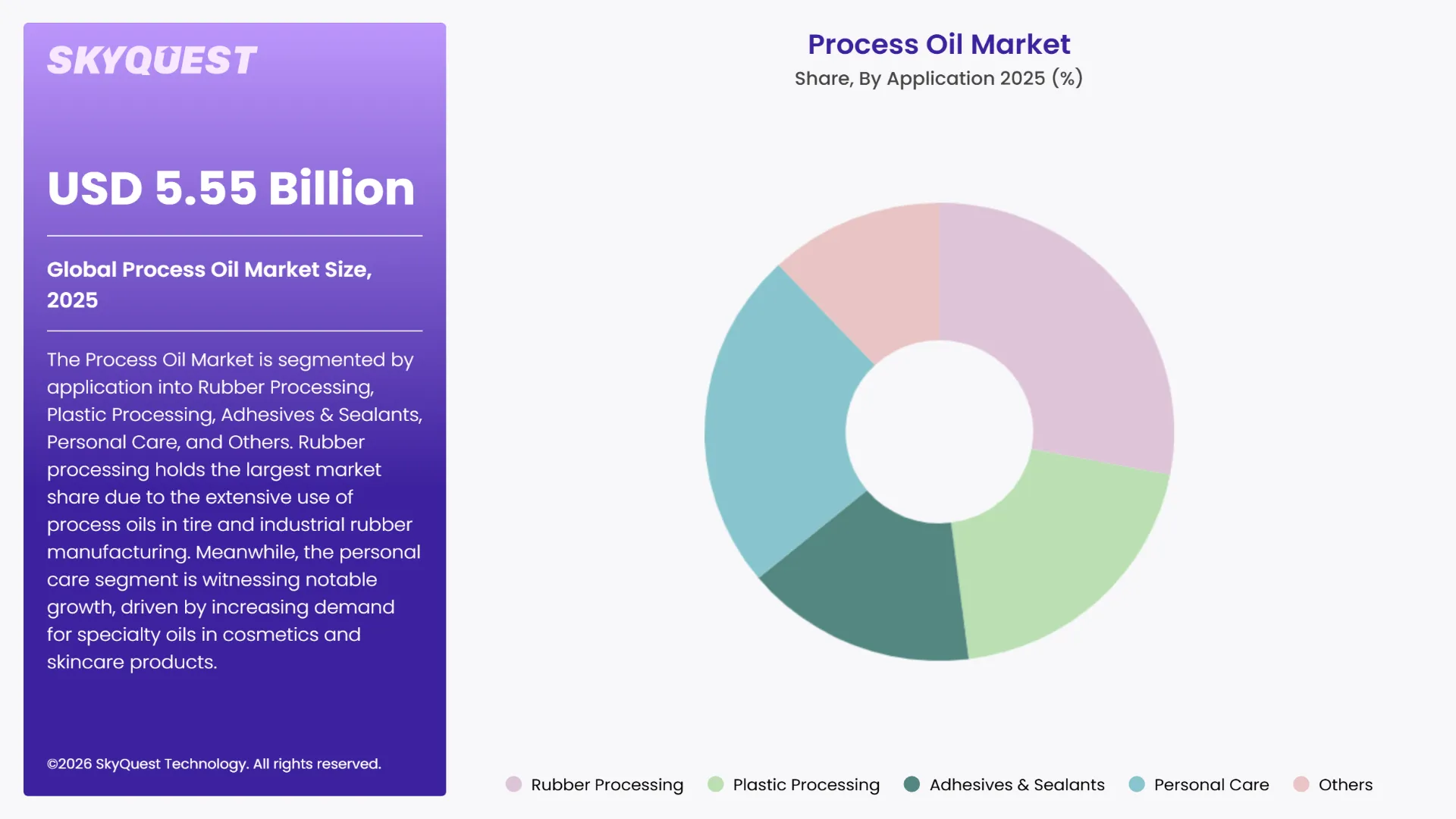The image size is (1456, 819).
Task: Toggle the Adhesives & Sealants legend label
Action: (x=1017, y=785)
